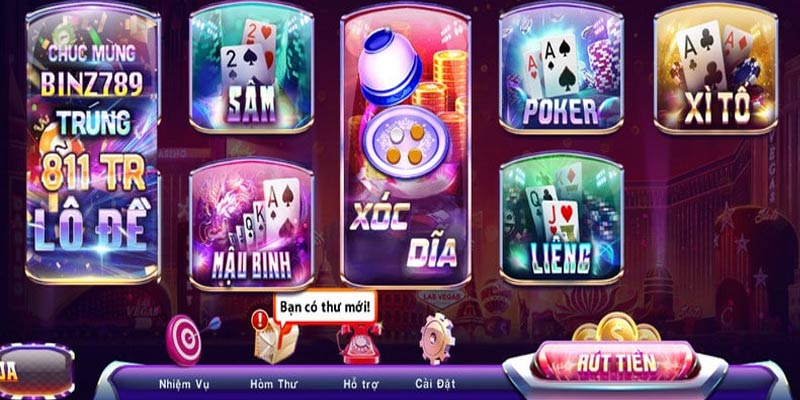Click the gold coins above Rút Tiền
The image size is (800, 400).
point(616,327)
